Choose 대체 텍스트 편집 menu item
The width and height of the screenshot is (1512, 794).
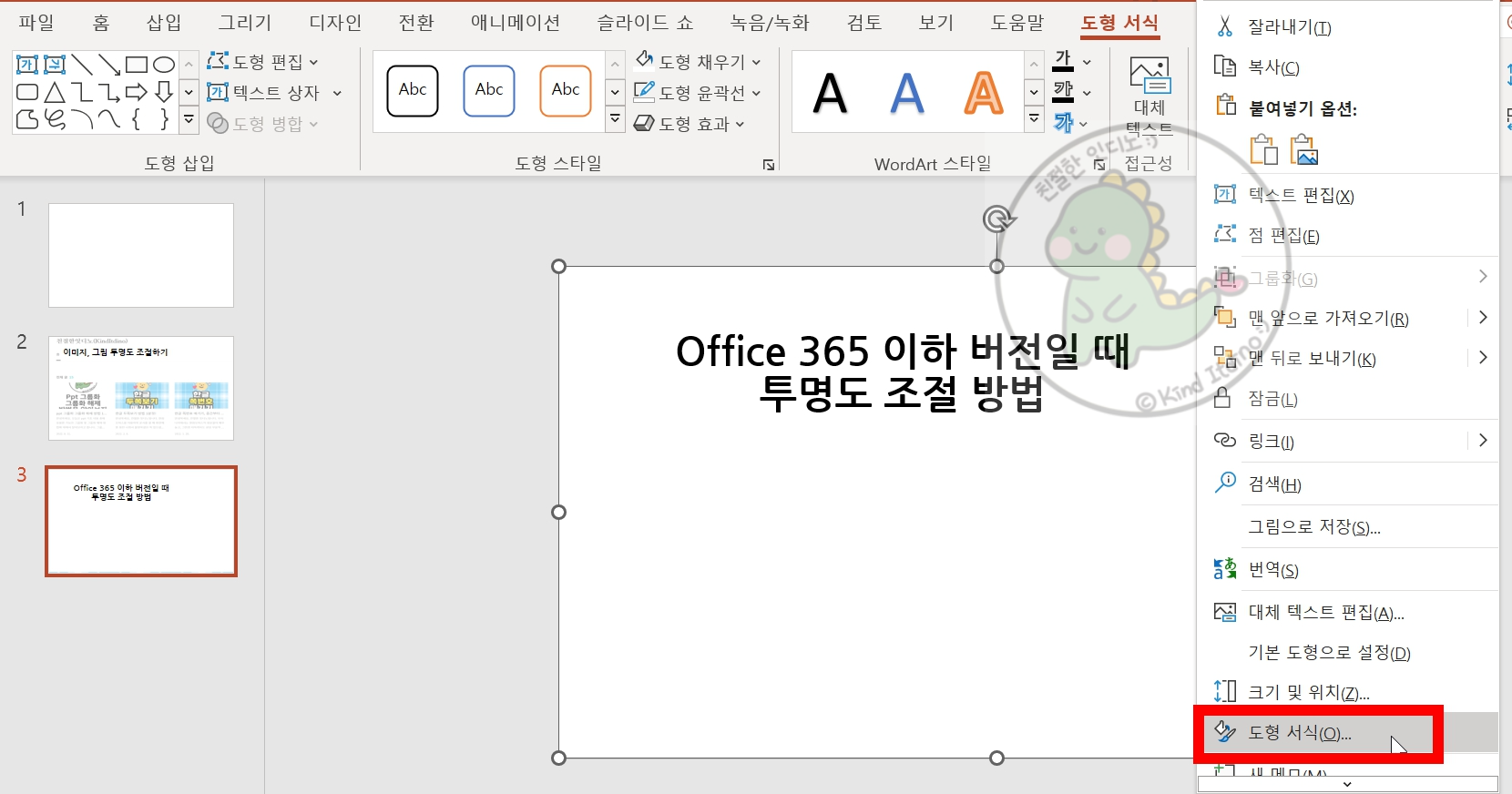pos(1347,612)
